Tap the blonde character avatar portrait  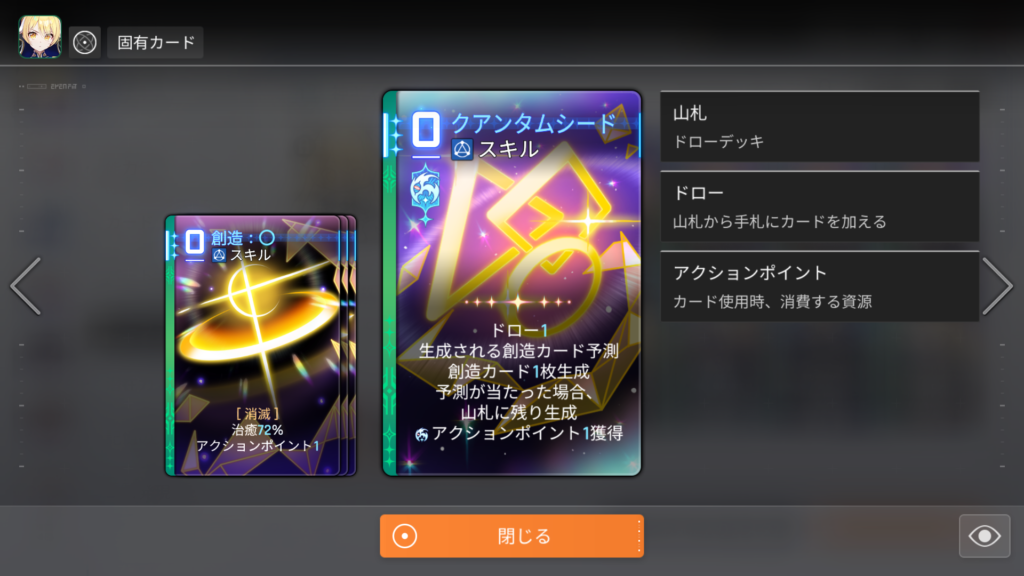40,37
